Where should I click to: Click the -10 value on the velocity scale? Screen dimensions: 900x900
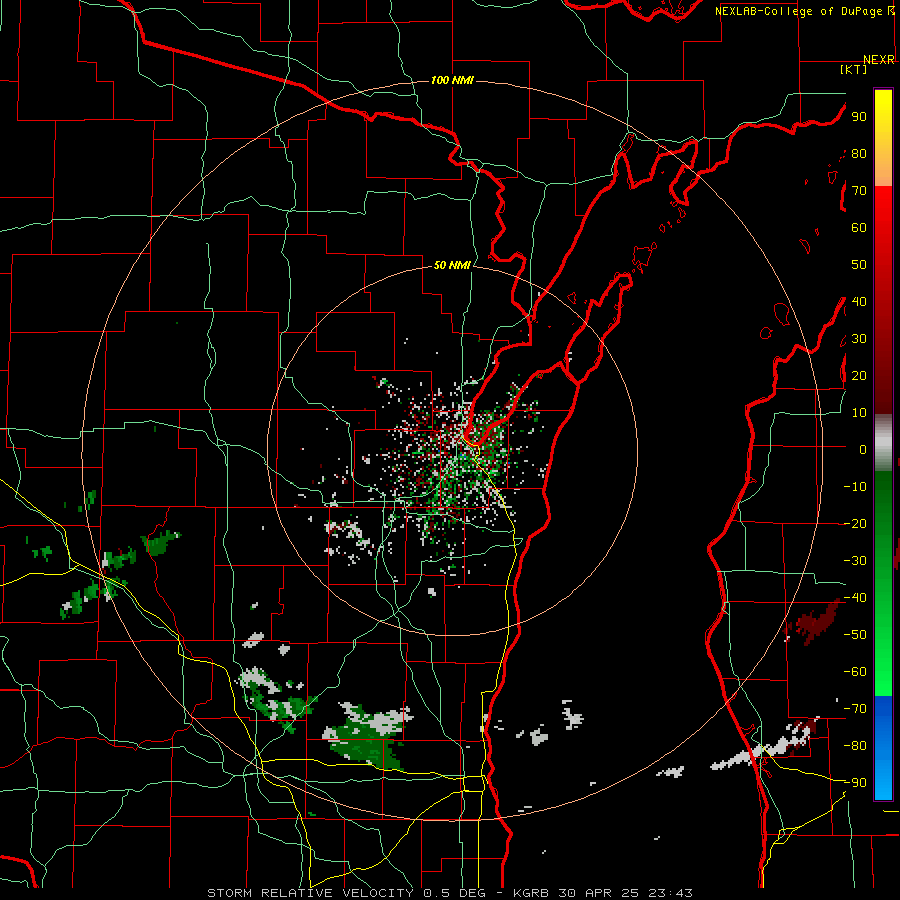coord(855,487)
